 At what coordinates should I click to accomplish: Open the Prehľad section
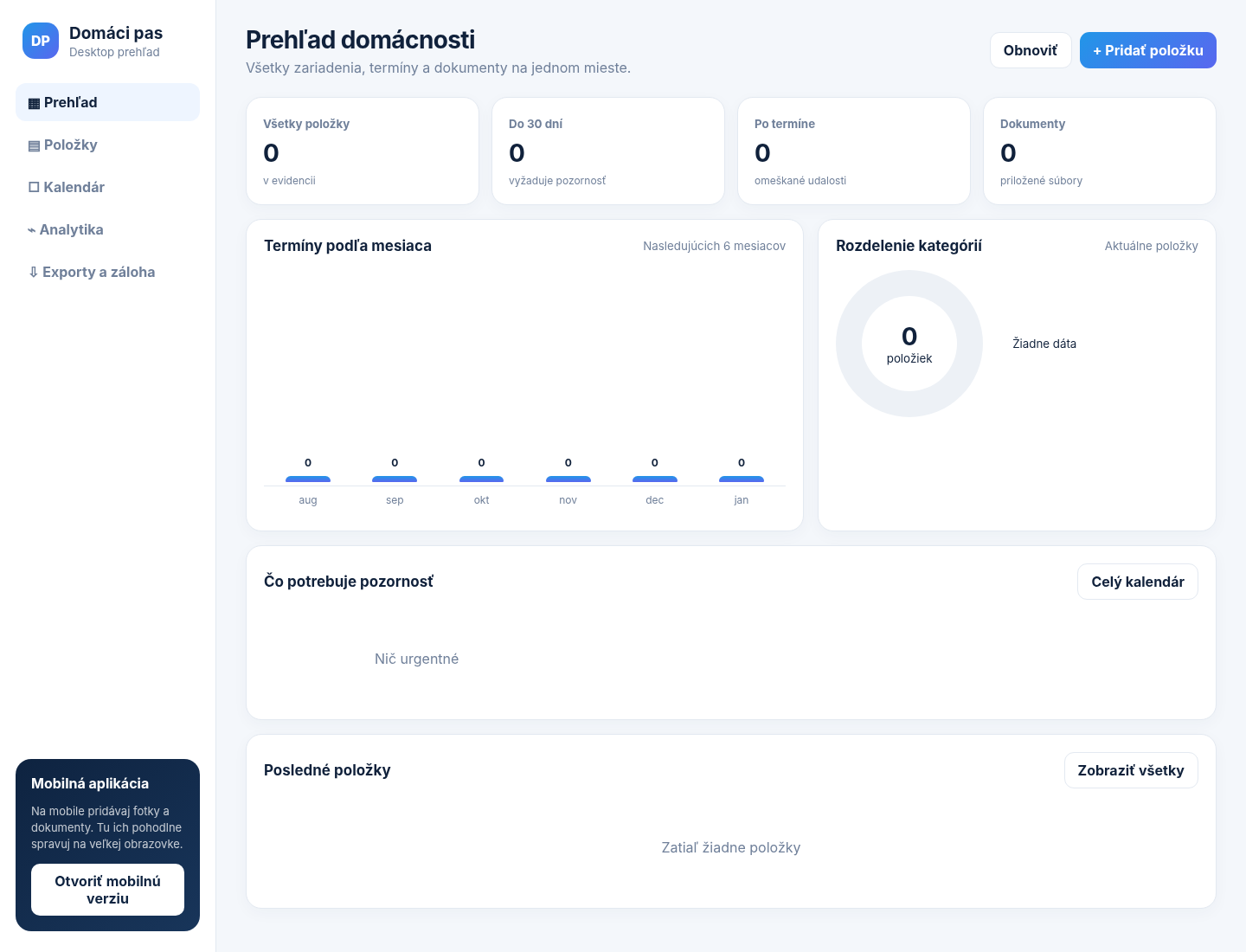(x=107, y=102)
